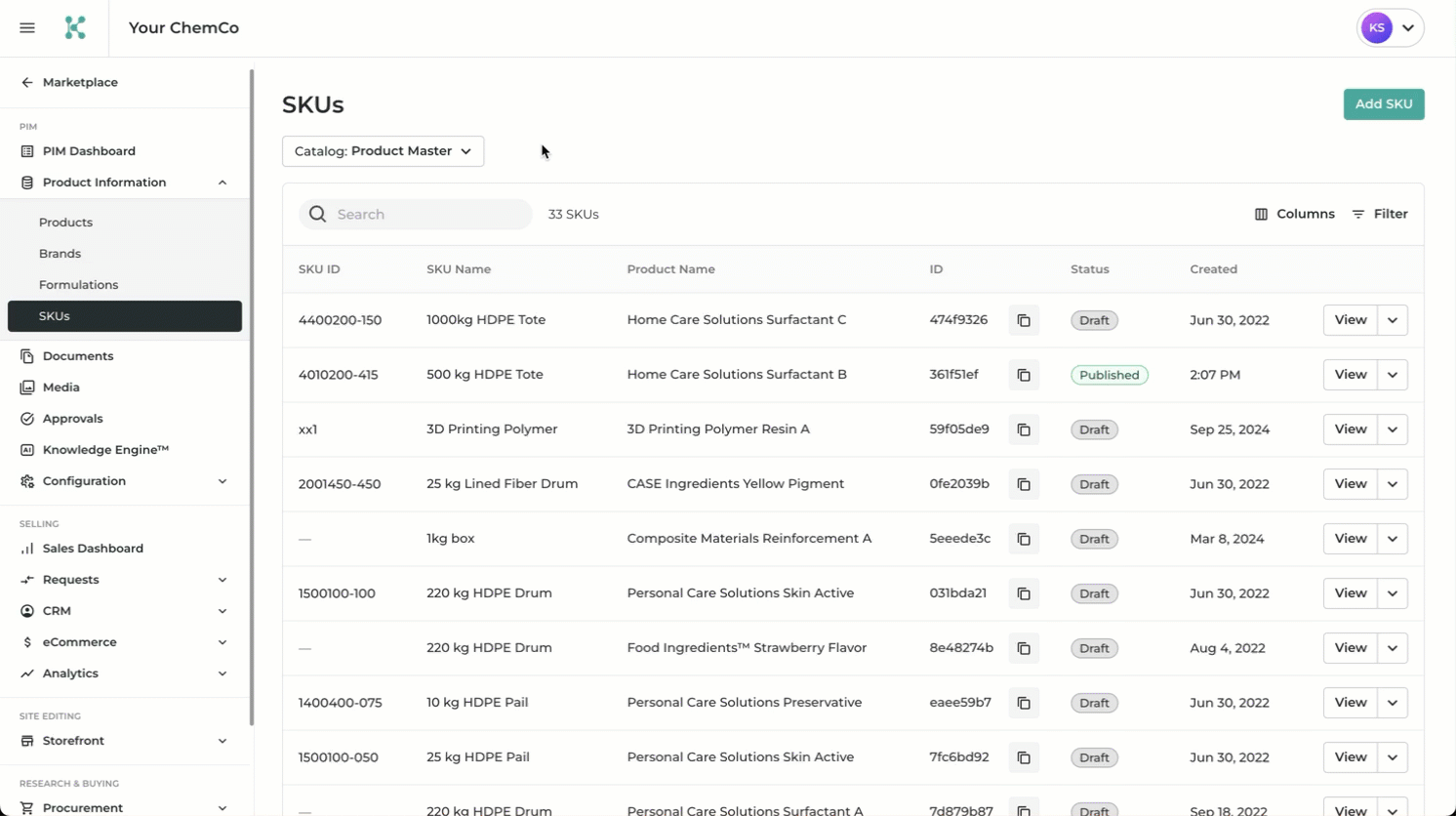1456x816 pixels.
Task: View the 500 kg HDPE Tote SKU
Action: pyautogui.click(x=1350, y=375)
